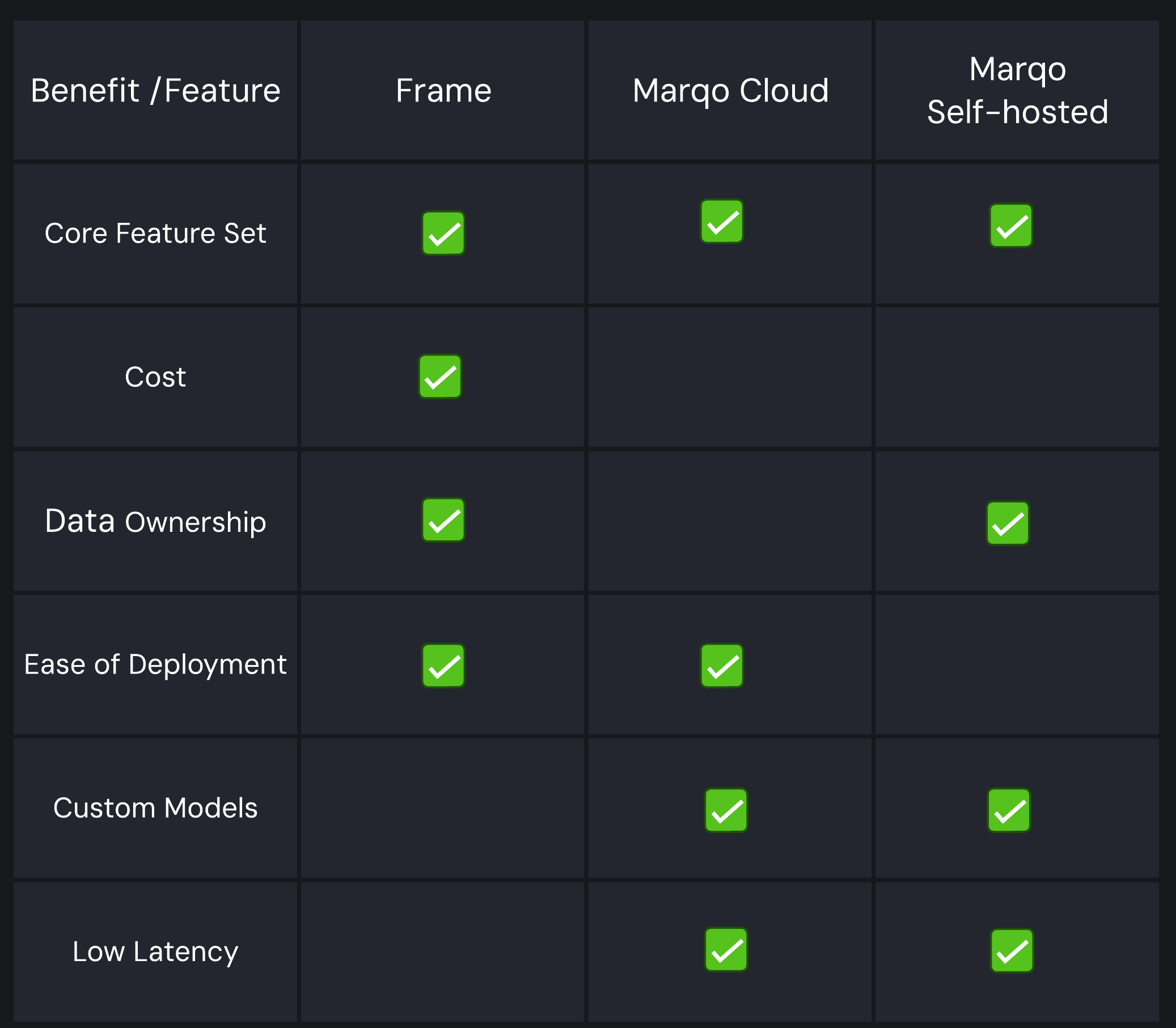Click the Frame checkmark in Core Feature Set row

pos(443,233)
